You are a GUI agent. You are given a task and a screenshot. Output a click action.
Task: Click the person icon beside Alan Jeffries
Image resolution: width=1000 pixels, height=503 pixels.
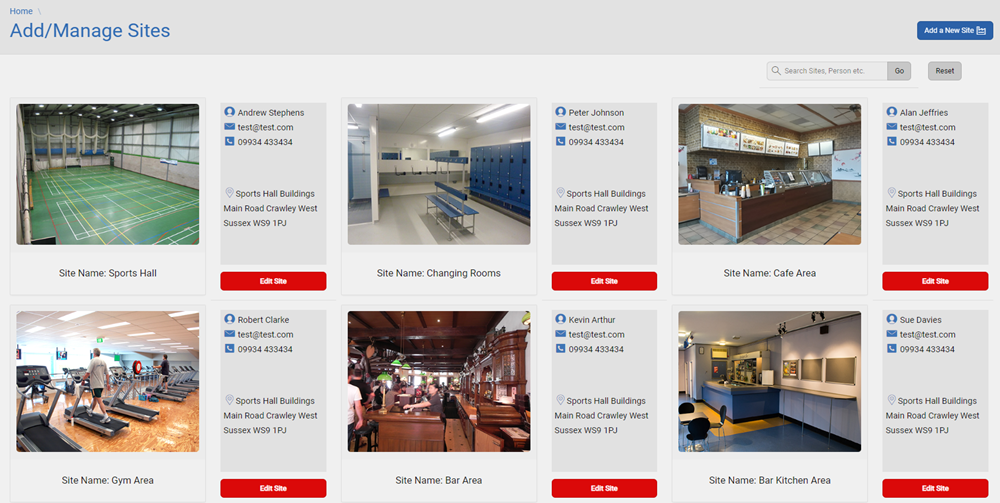click(x=892, y=112)
